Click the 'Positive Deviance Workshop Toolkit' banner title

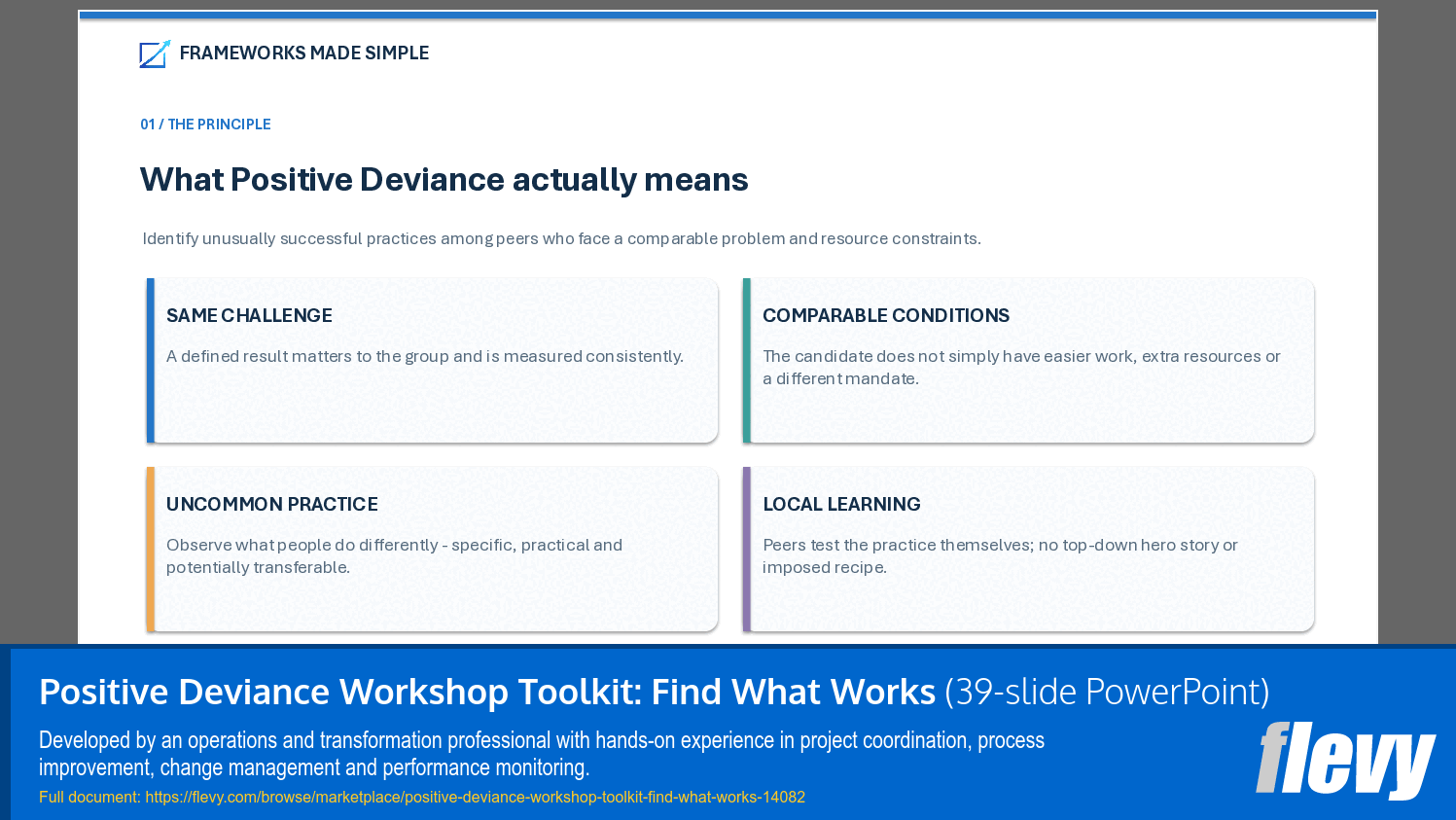tap(487, 692)
